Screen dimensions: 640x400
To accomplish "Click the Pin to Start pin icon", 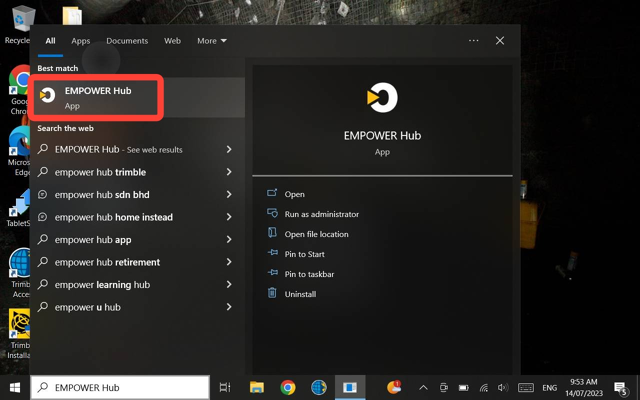I will click(x=272, y=253).
